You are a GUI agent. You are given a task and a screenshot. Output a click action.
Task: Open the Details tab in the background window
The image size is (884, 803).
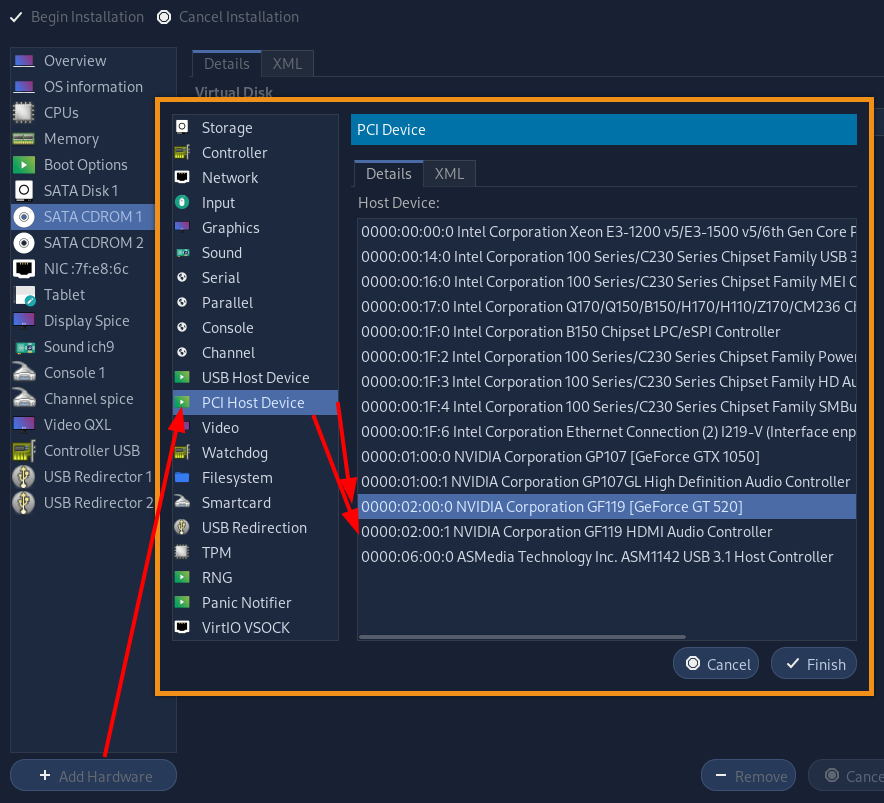pos(227,63)
